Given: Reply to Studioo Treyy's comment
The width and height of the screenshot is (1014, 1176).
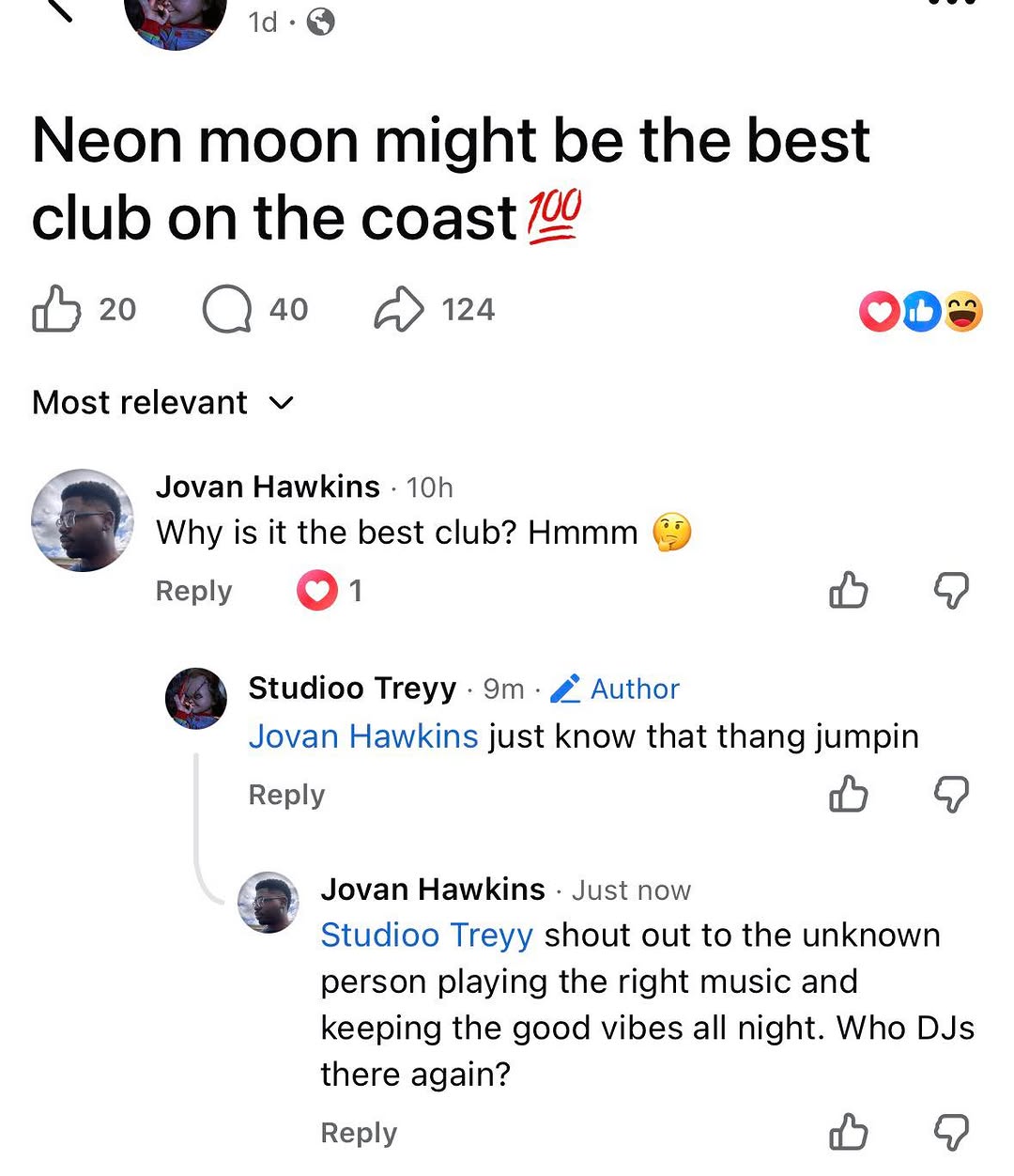Looking at the screenshot, I should click(286, 795).
